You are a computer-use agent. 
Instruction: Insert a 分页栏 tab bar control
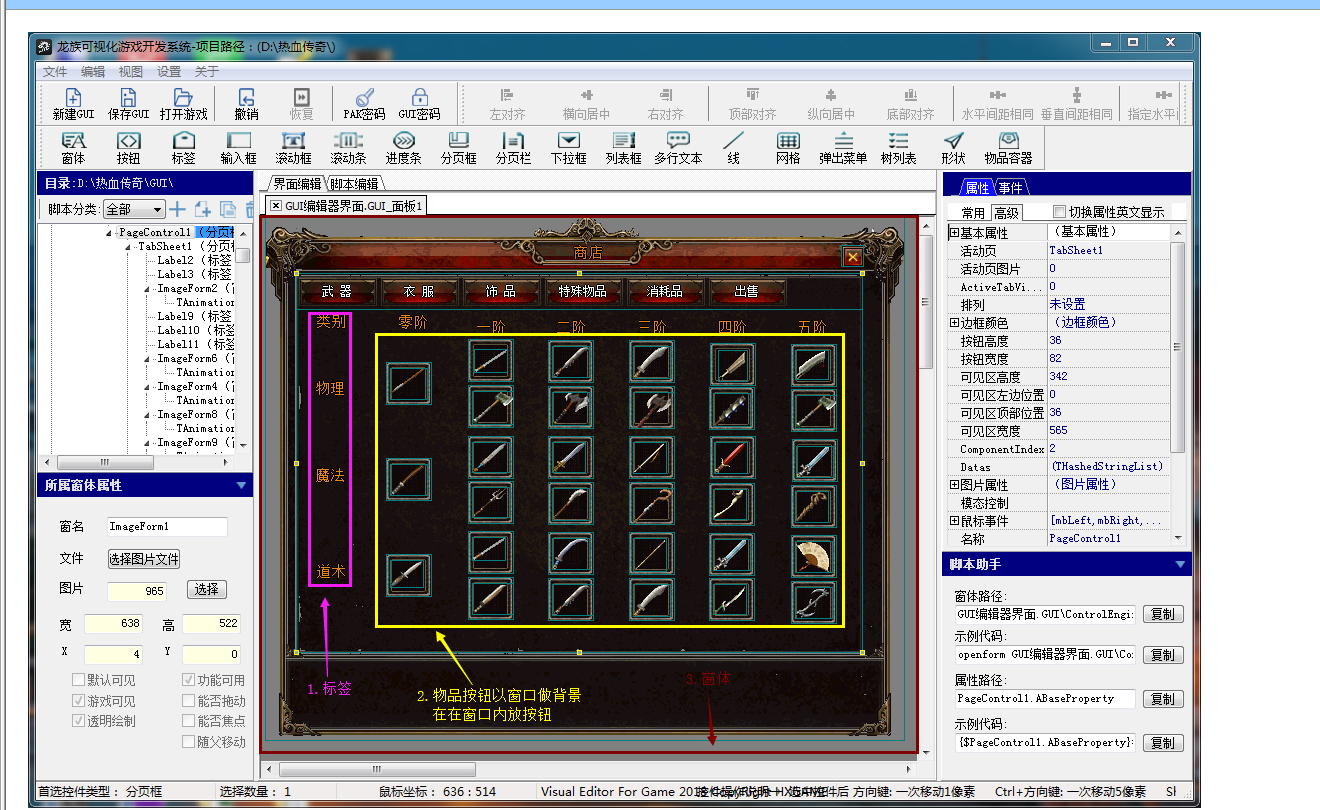pyautogui.click(x=513, y=148)
